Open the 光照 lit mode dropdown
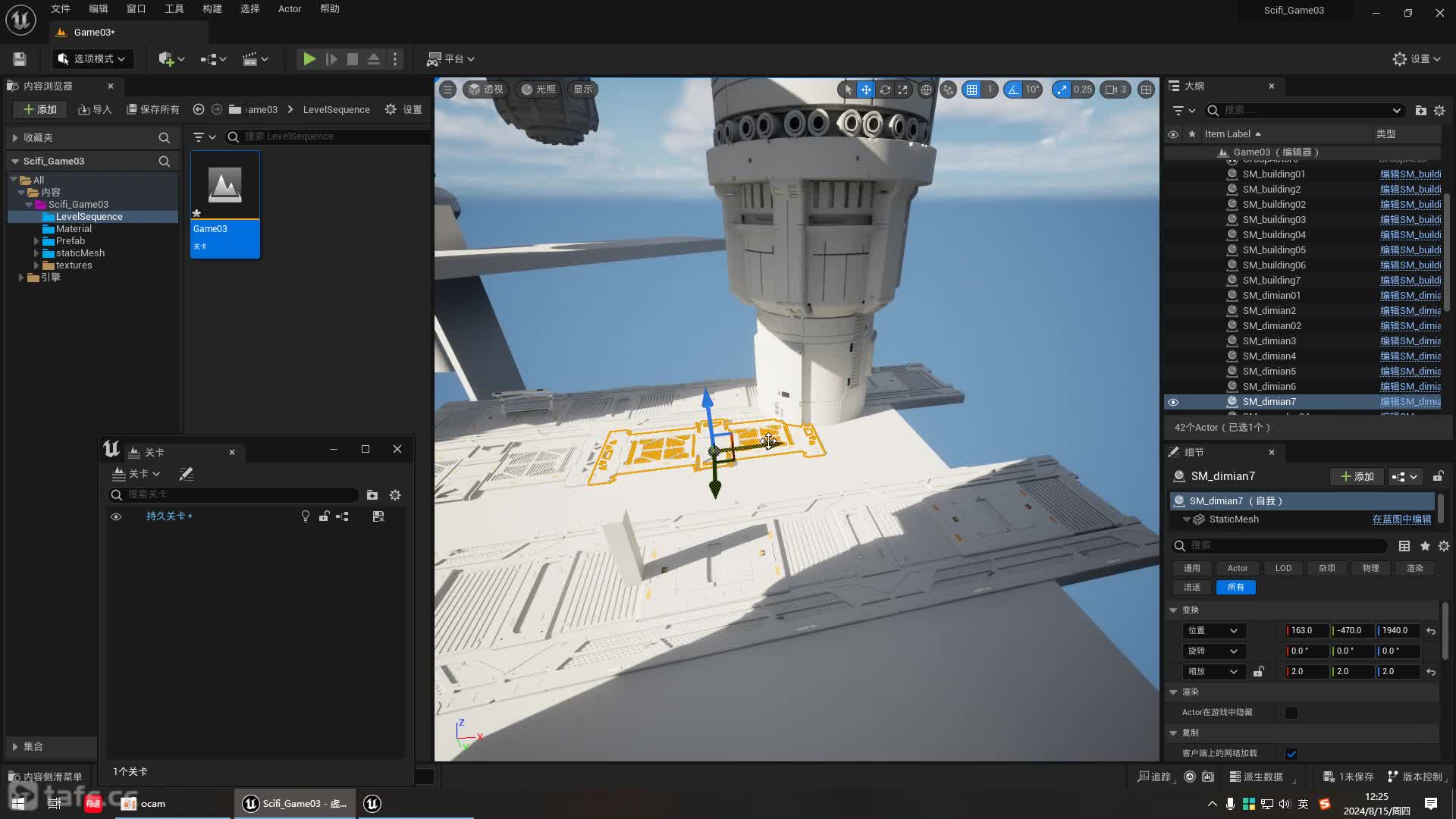 tap(538, 89)
